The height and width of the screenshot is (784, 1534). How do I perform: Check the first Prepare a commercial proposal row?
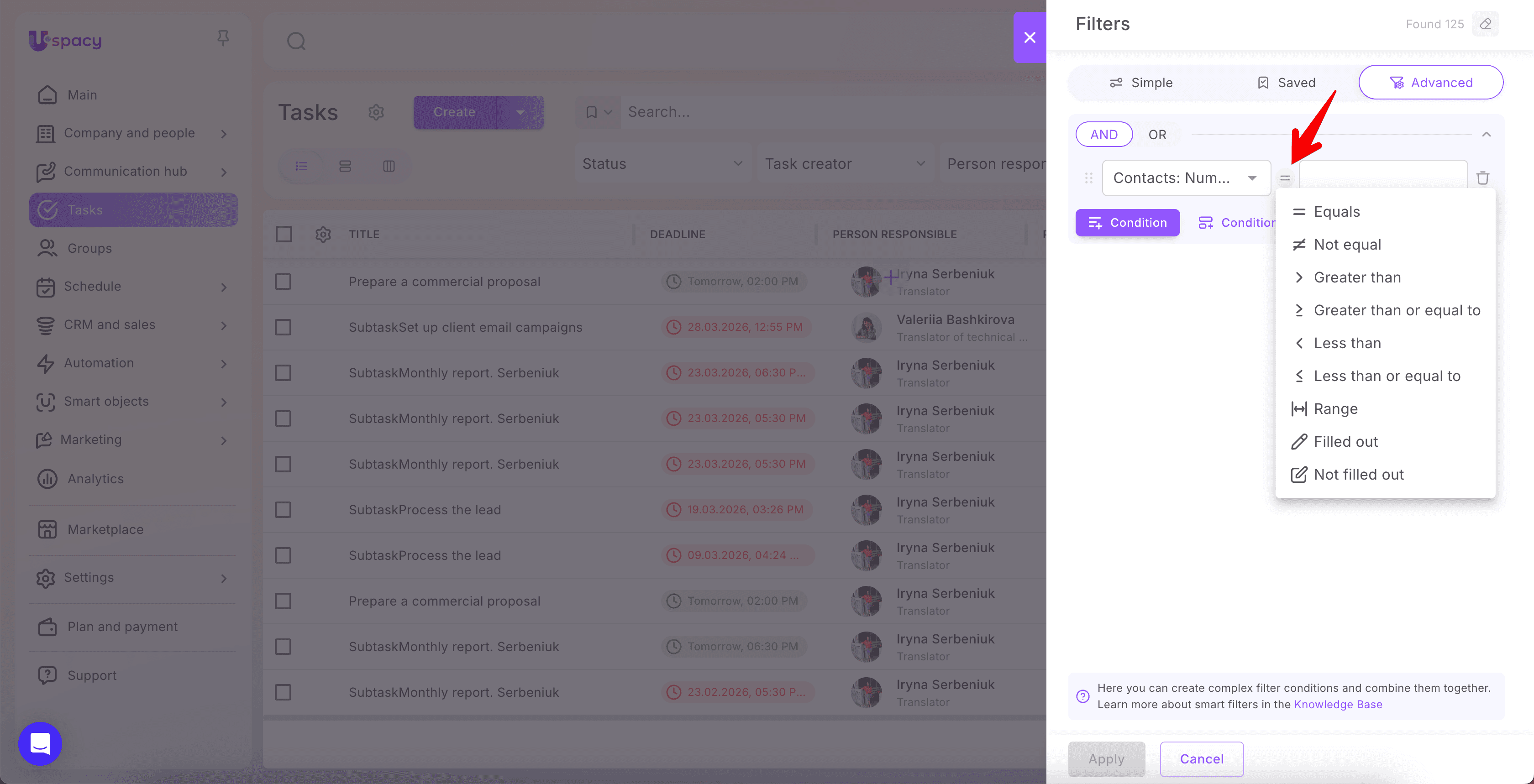[283, 282]
